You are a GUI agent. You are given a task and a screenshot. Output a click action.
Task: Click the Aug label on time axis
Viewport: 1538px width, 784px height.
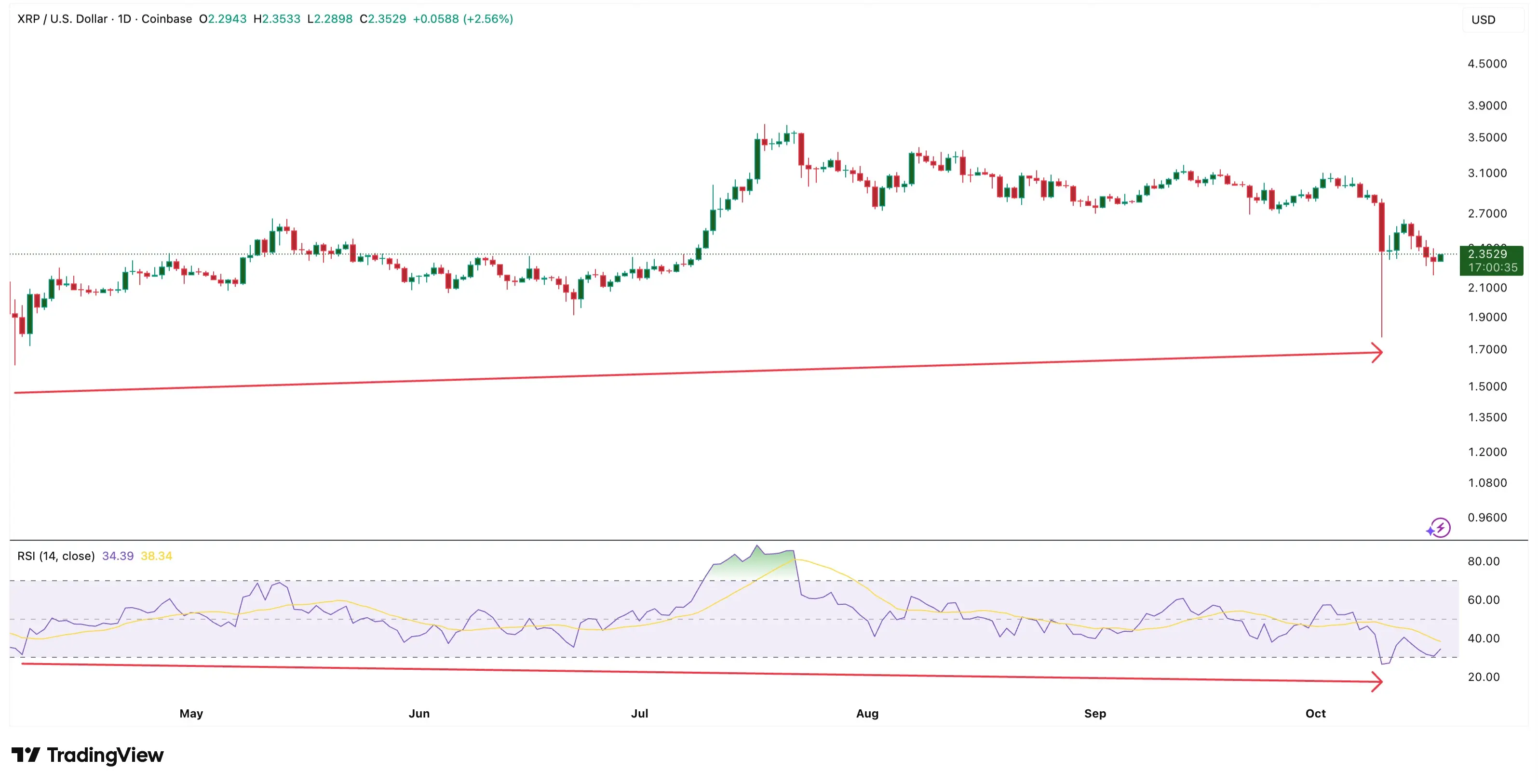[x=867, y=714]
